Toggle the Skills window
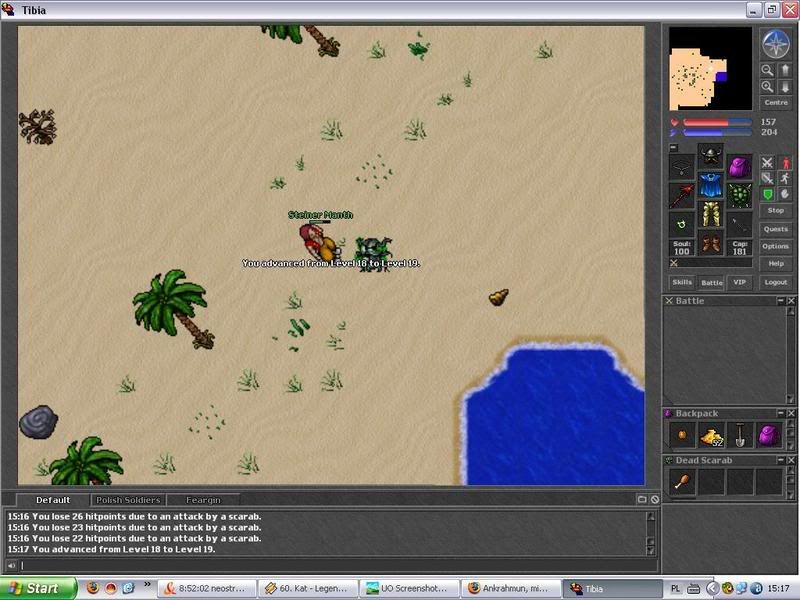This screenshot has height=600, width=800. [682, 282]
